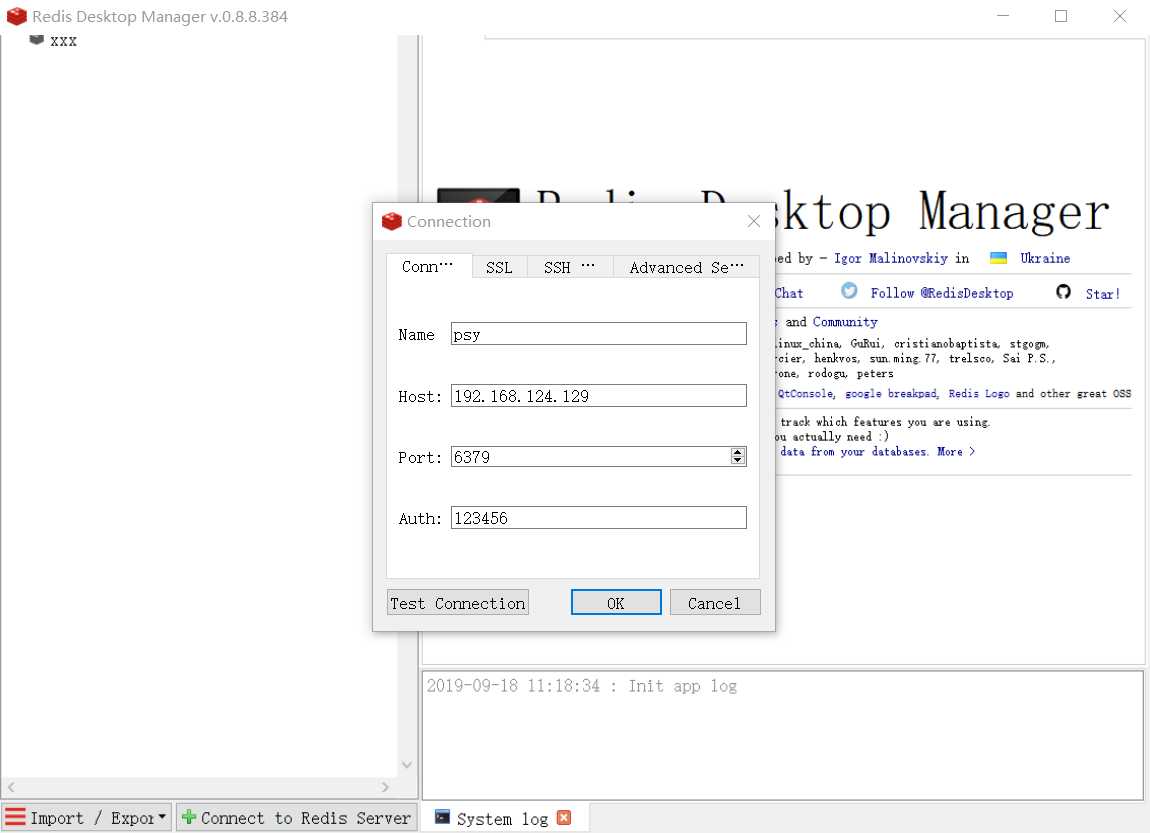Click the Ukraine flag icon

tap(998, 258)
